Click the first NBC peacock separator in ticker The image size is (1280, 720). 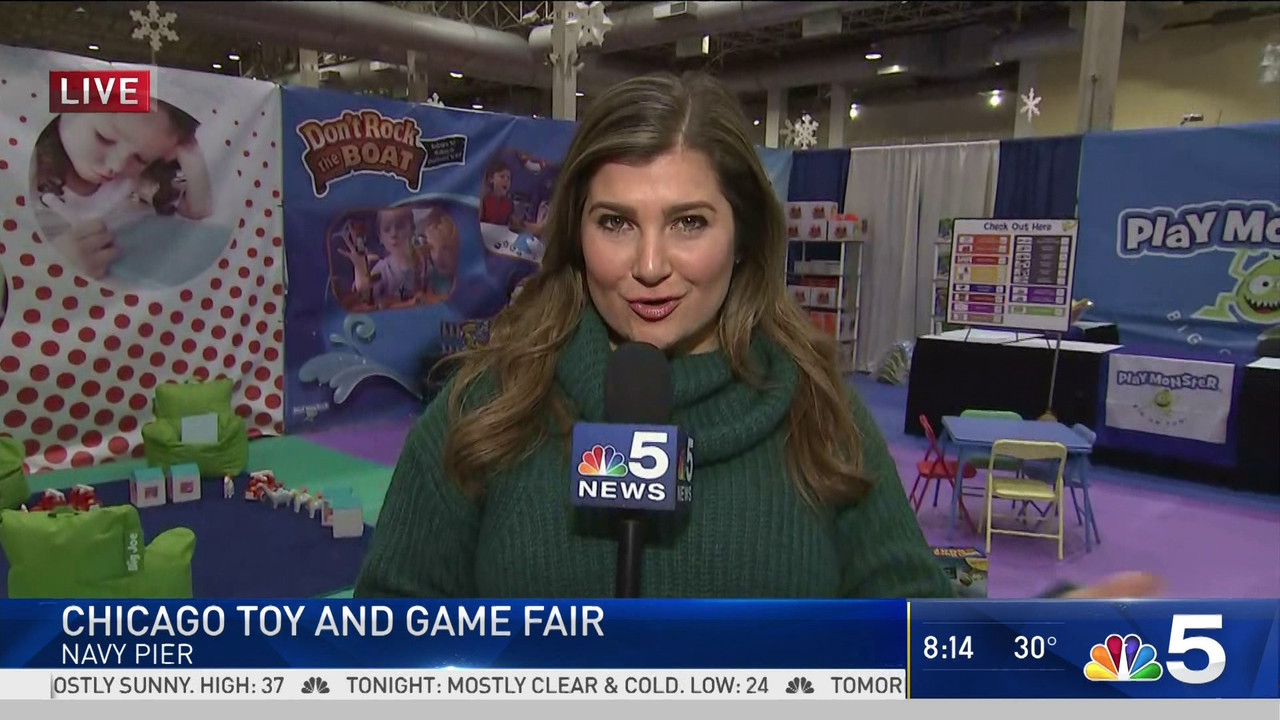[x=315, y=686]
